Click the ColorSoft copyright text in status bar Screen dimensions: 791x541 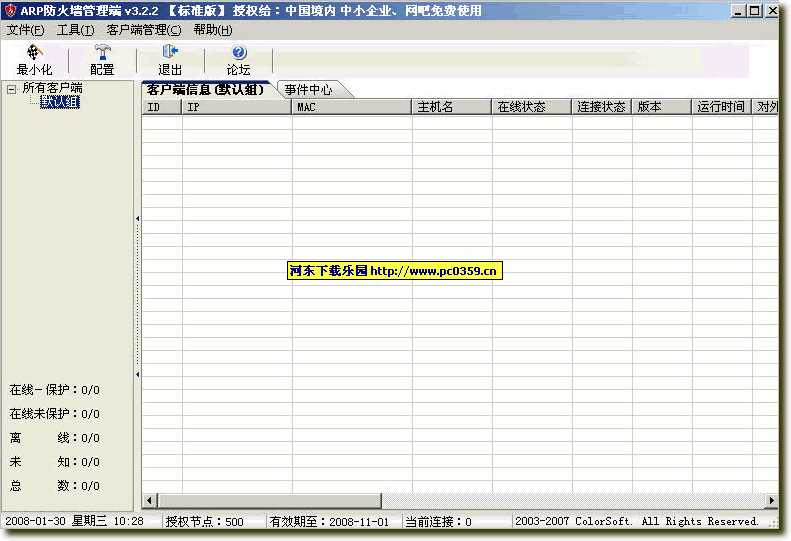637,521
